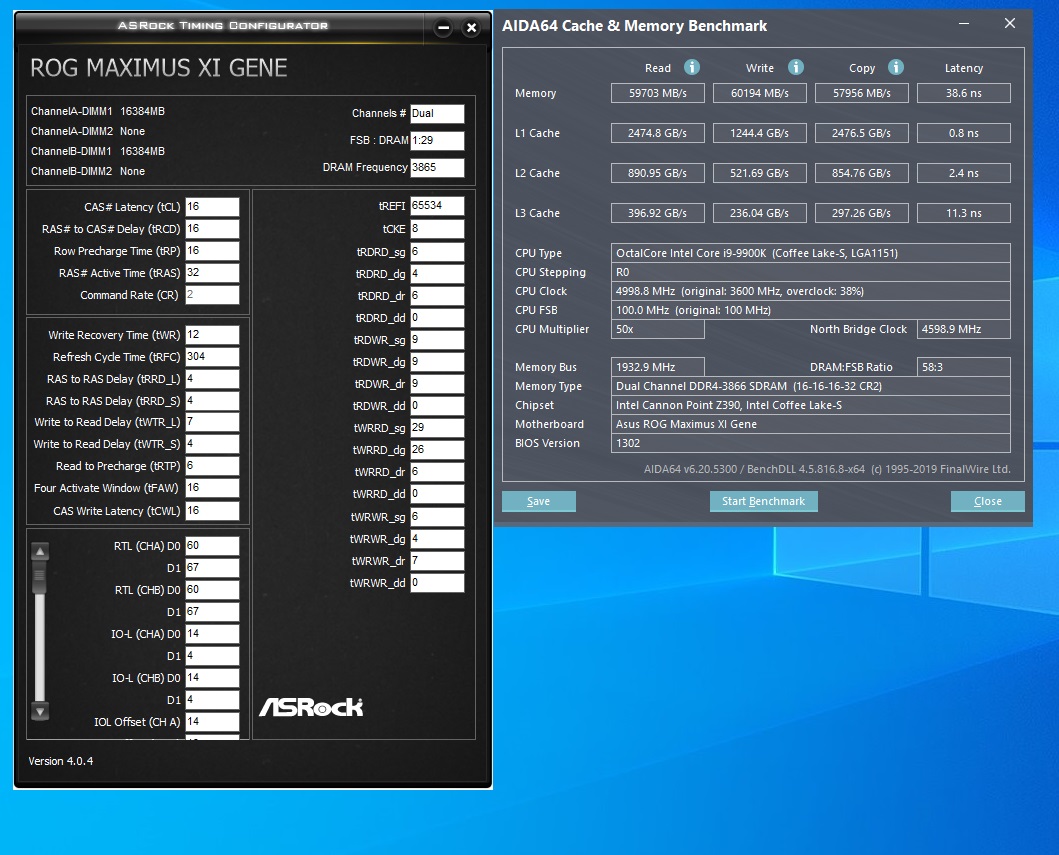Select the tRDWR_sg value field
The height and width of the screenshot is (855, 1059).
click(437, 340)
